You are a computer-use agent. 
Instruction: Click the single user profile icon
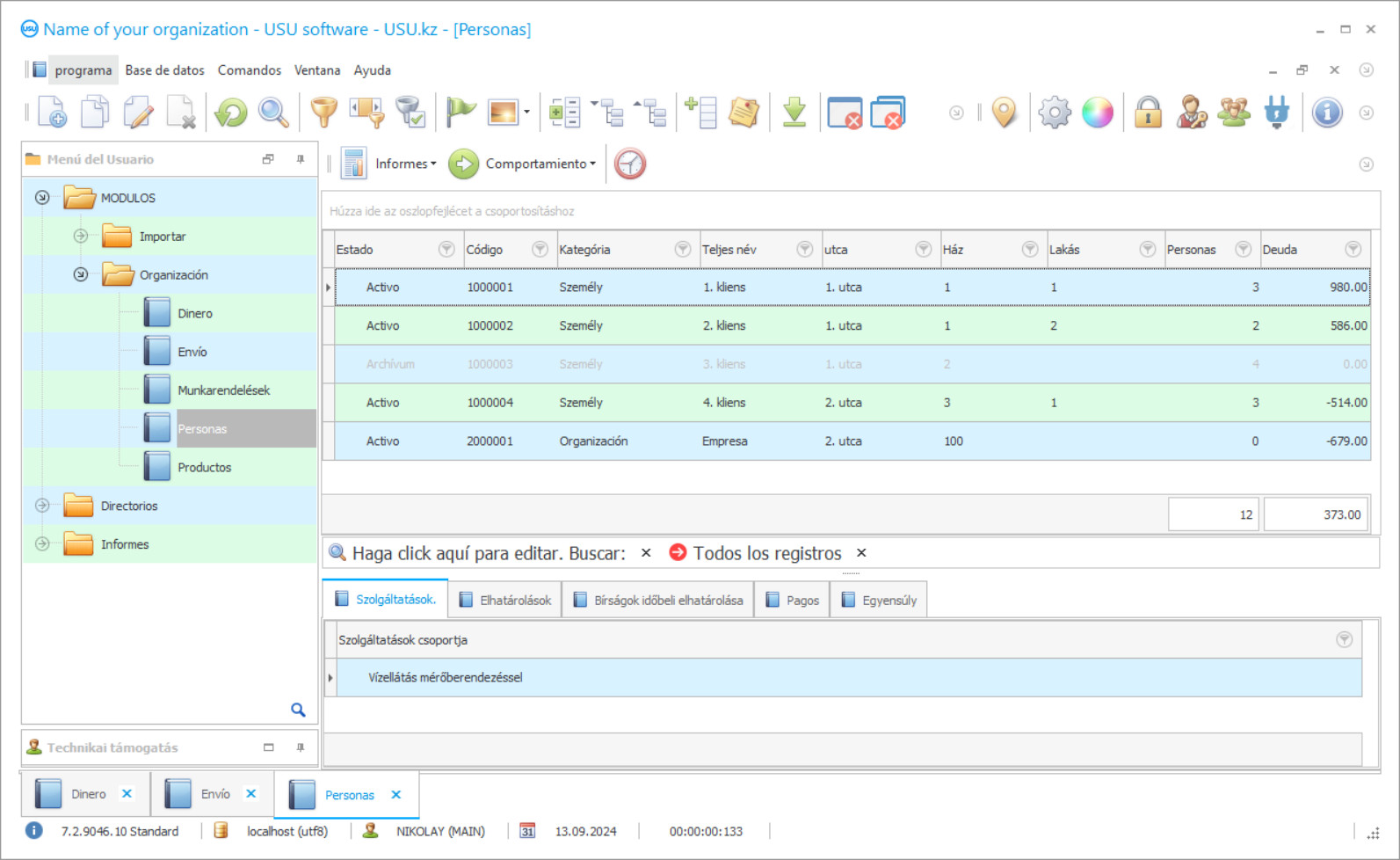(1191, 113)
